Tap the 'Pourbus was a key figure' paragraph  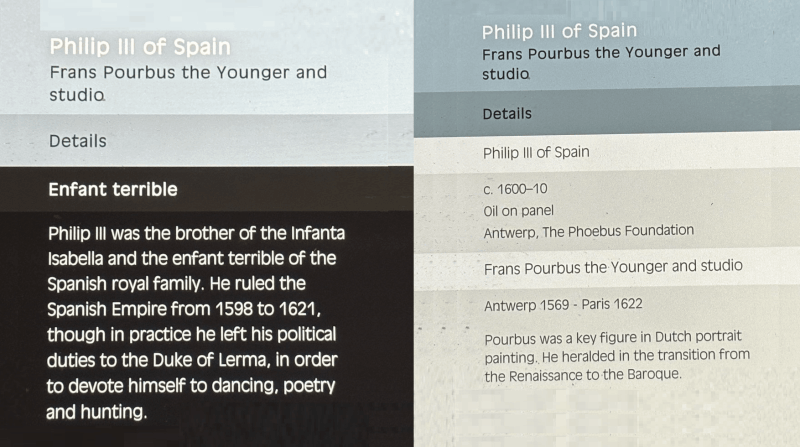click(x=617, y=356)
